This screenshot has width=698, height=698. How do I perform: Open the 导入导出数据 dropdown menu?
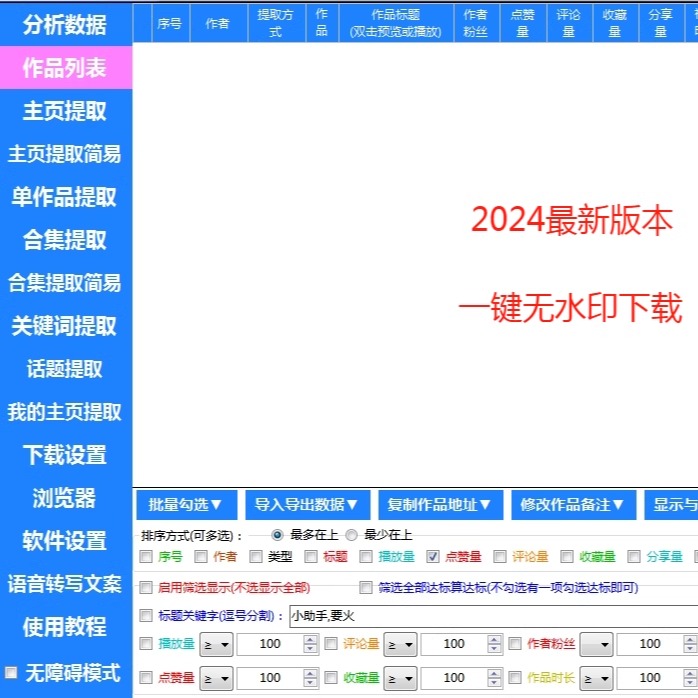[308, 505]
